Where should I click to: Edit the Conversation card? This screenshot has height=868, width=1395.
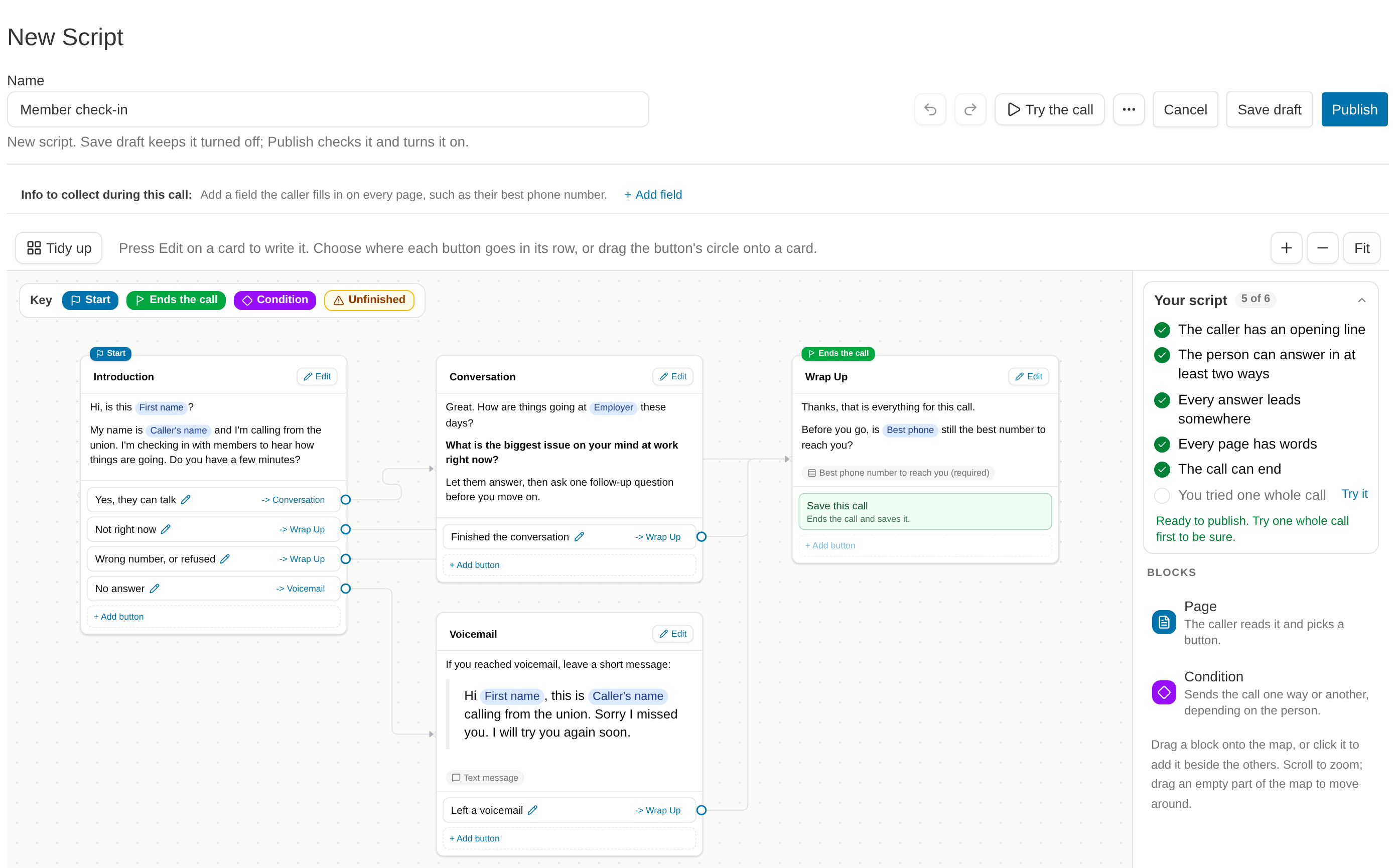tap(673, 377)
